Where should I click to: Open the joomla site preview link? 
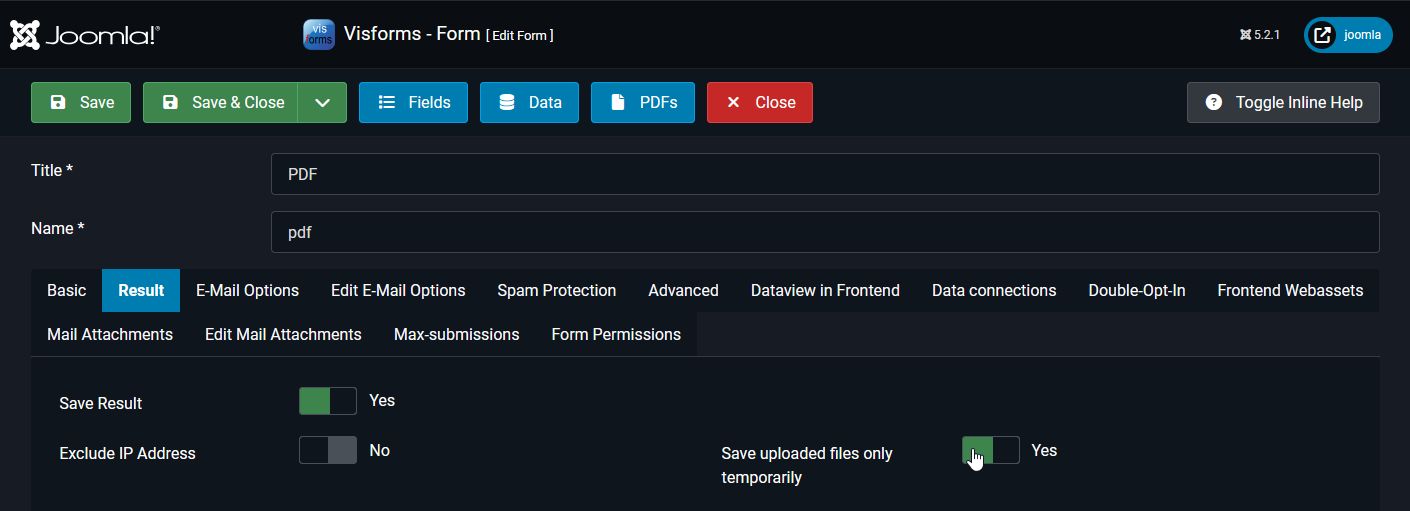tap(1348, 34)
